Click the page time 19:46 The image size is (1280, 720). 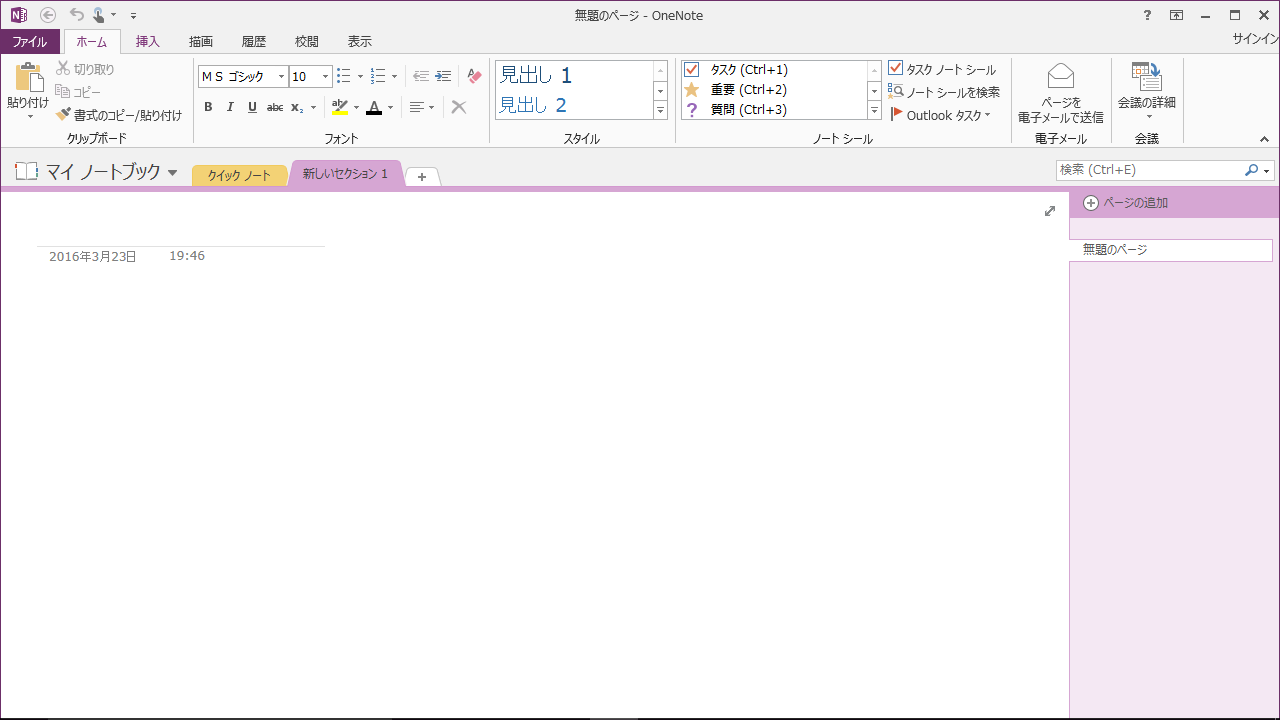[x=187, y=256]
